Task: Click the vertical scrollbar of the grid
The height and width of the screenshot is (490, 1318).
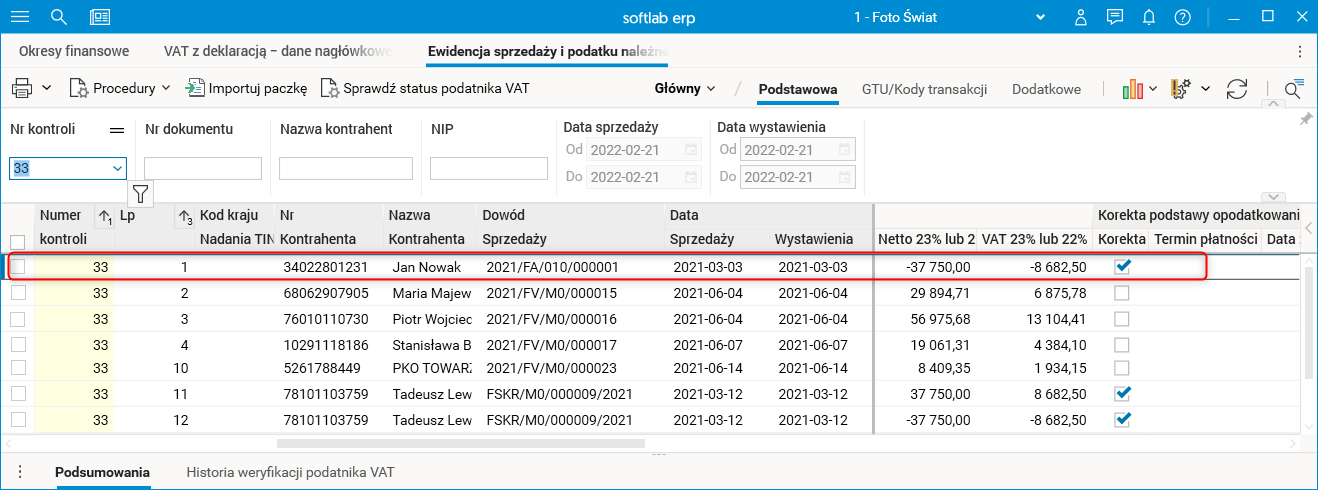Action: pyautogui.click(x=1310, y=324)
